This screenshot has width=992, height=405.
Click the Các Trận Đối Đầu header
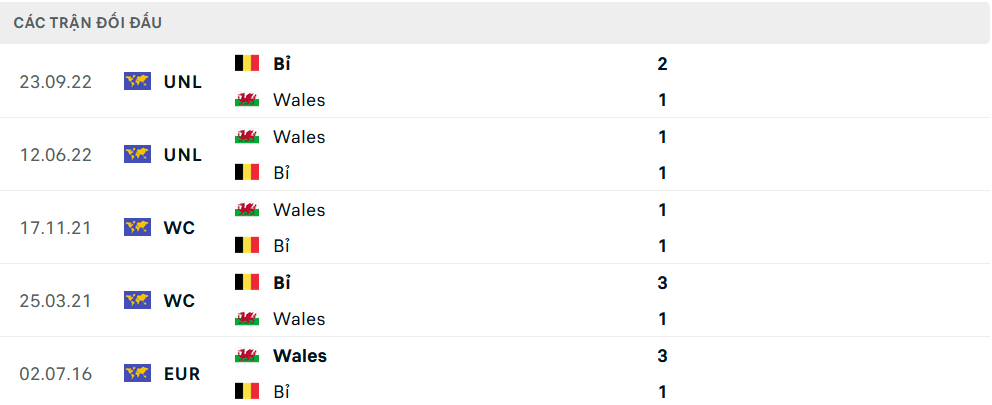coord(88,23)
